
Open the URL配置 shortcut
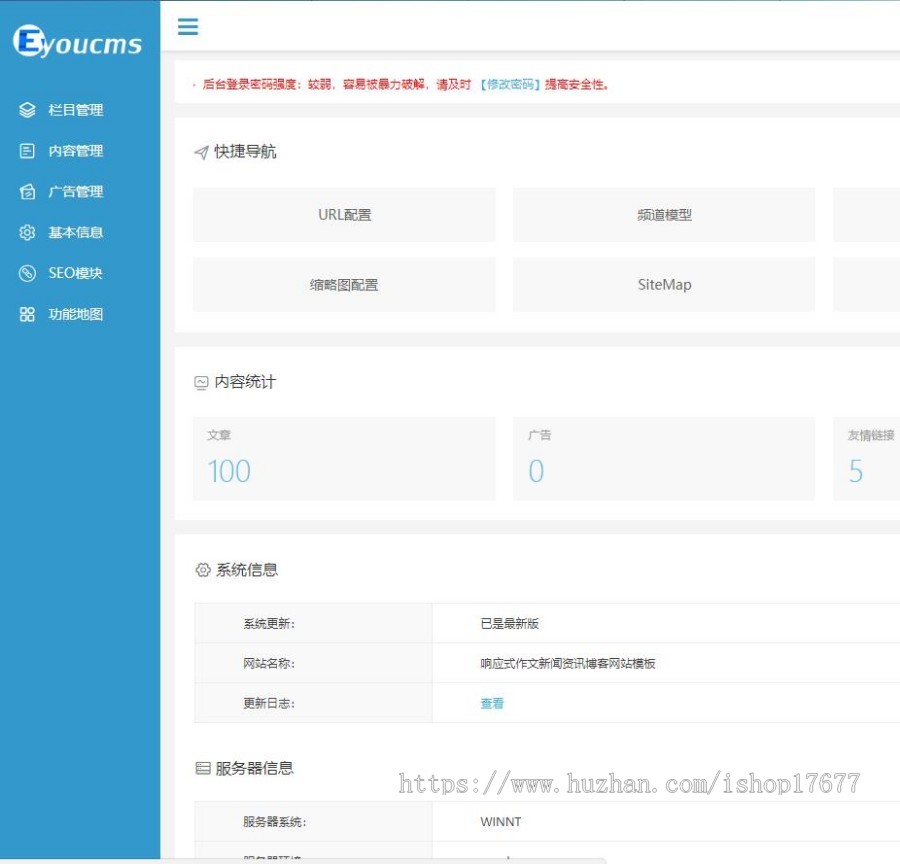[x=344, y=215]
